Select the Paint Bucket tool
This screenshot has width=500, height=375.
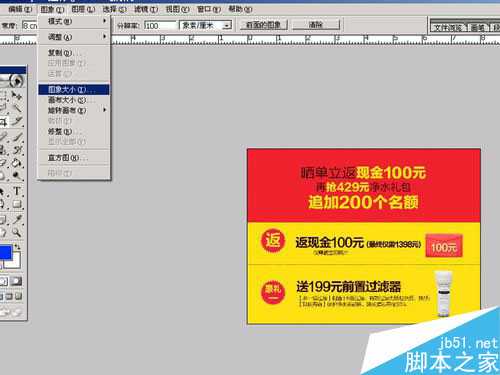click(x=17, y=163)
